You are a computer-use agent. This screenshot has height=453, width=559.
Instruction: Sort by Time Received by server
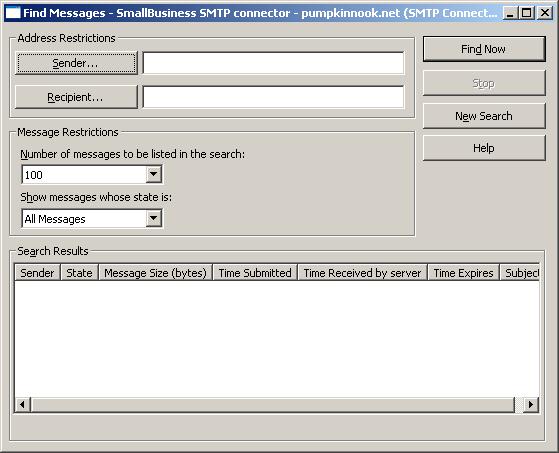[x=363, y=273]
